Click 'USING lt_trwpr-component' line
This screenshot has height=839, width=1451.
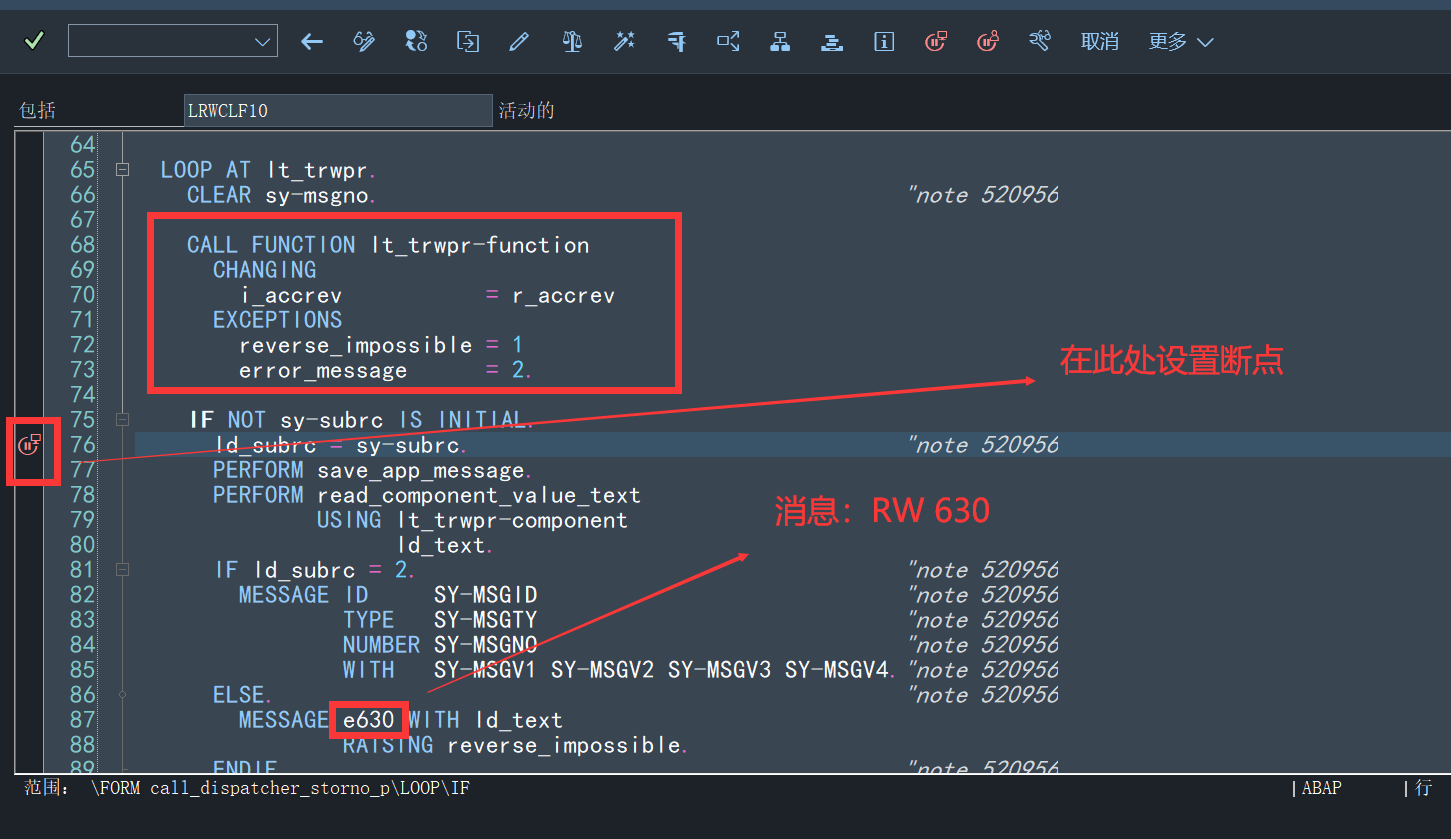(x=472, y=520)
